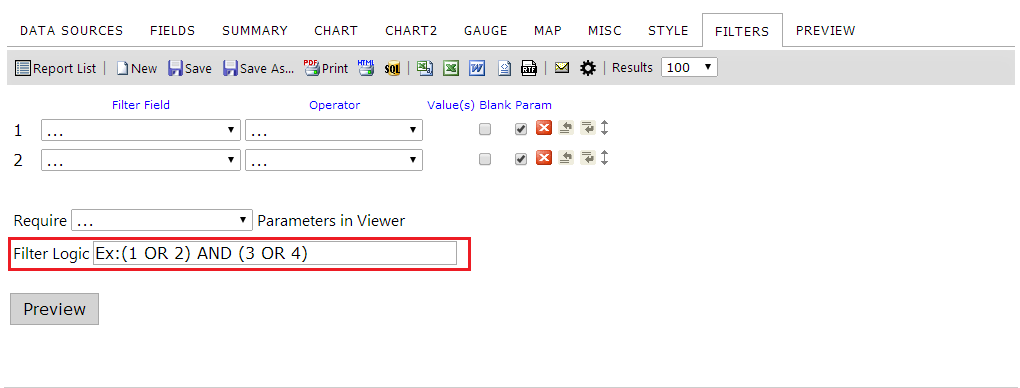Click the Blank column header
The width and height of the screenshot is (1020, 388).
tap(495, 105)
